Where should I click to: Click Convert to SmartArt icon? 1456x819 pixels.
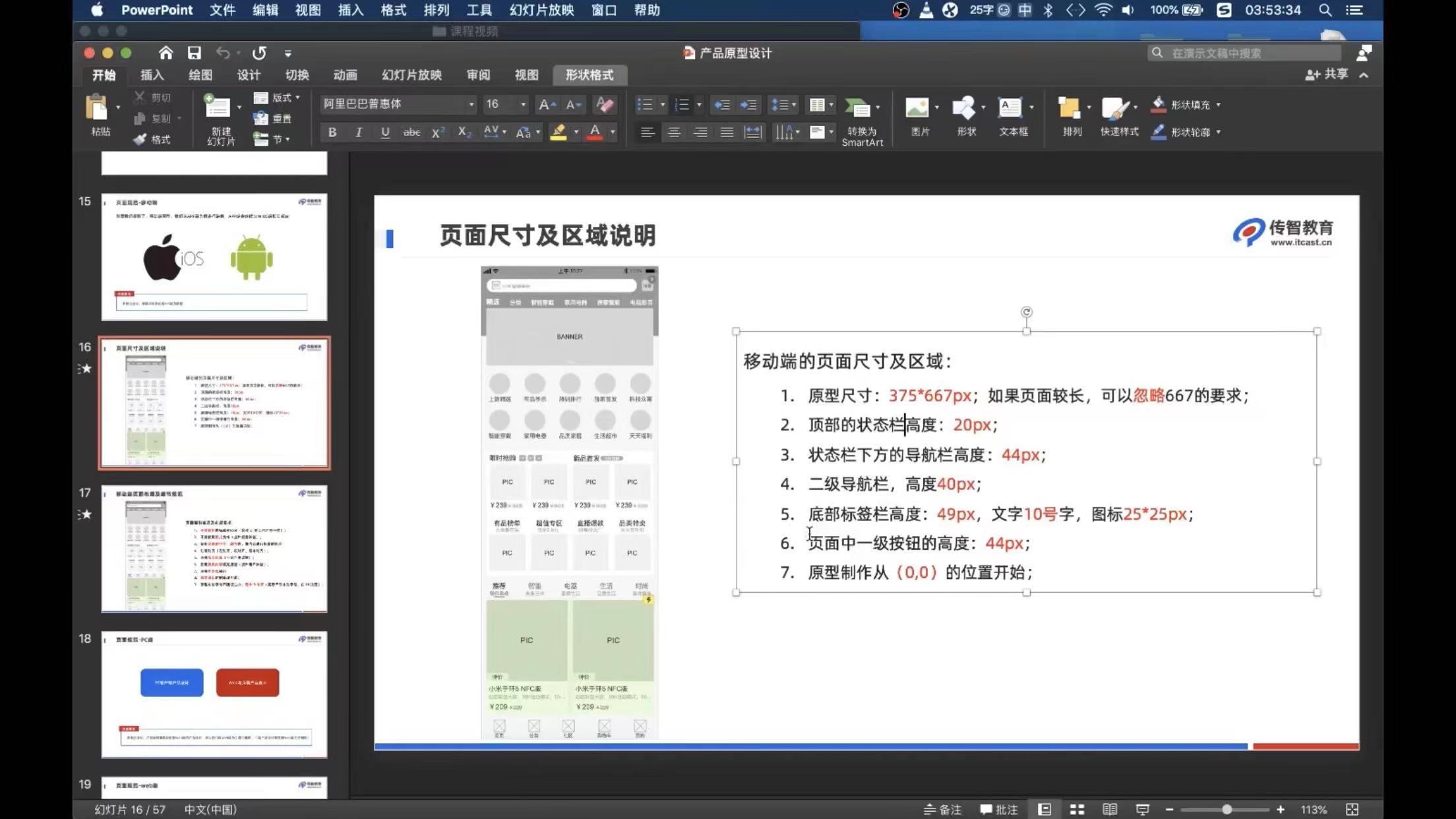[857, 108]
